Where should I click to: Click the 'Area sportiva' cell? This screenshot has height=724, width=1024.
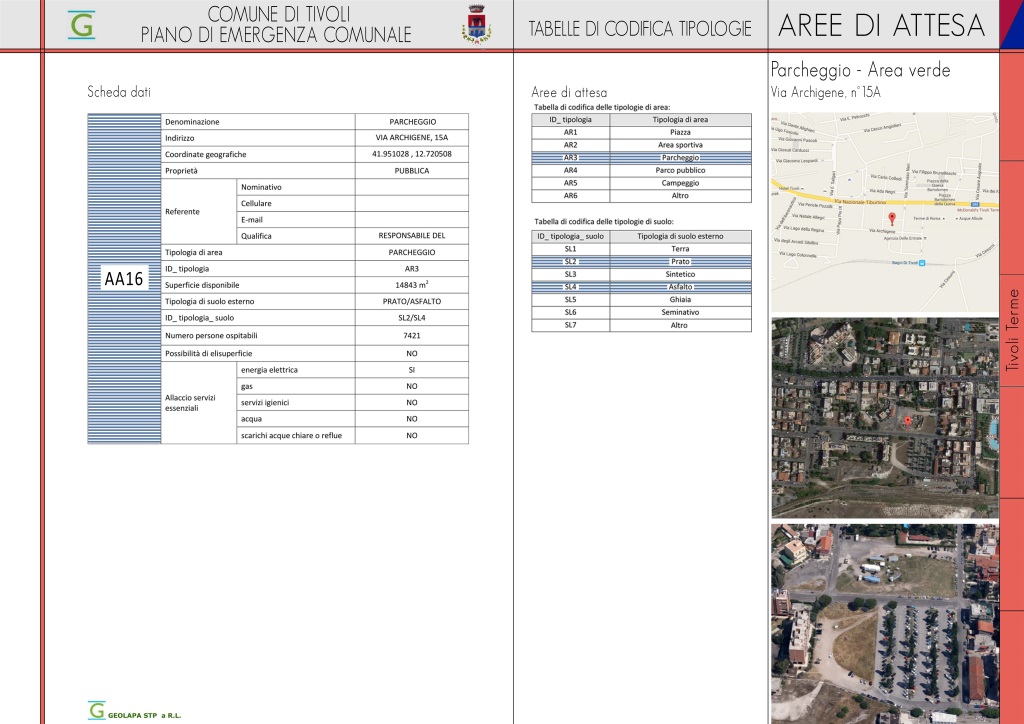[680, 145]
